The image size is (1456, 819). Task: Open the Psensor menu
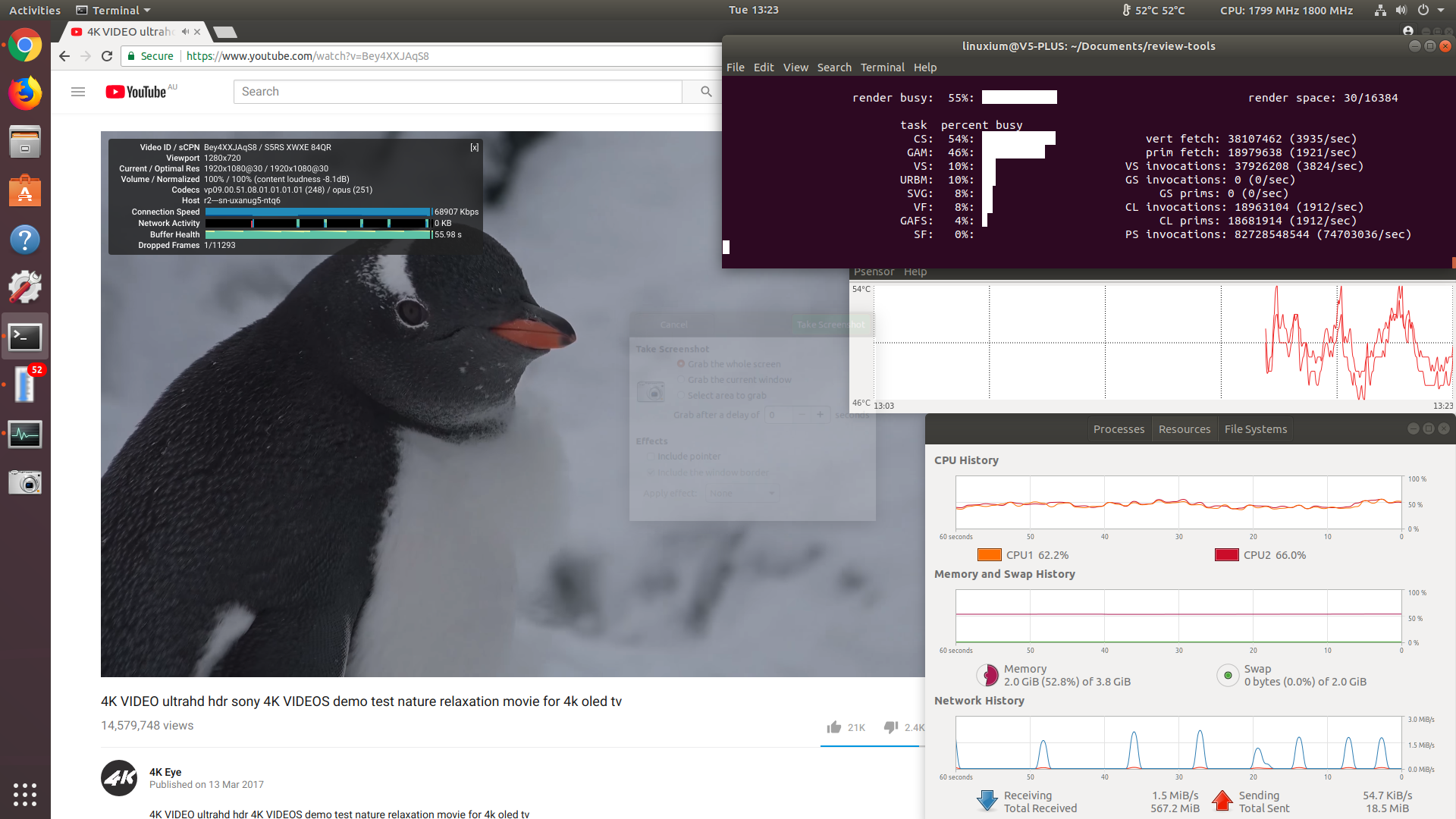click(x=874, y=272)
